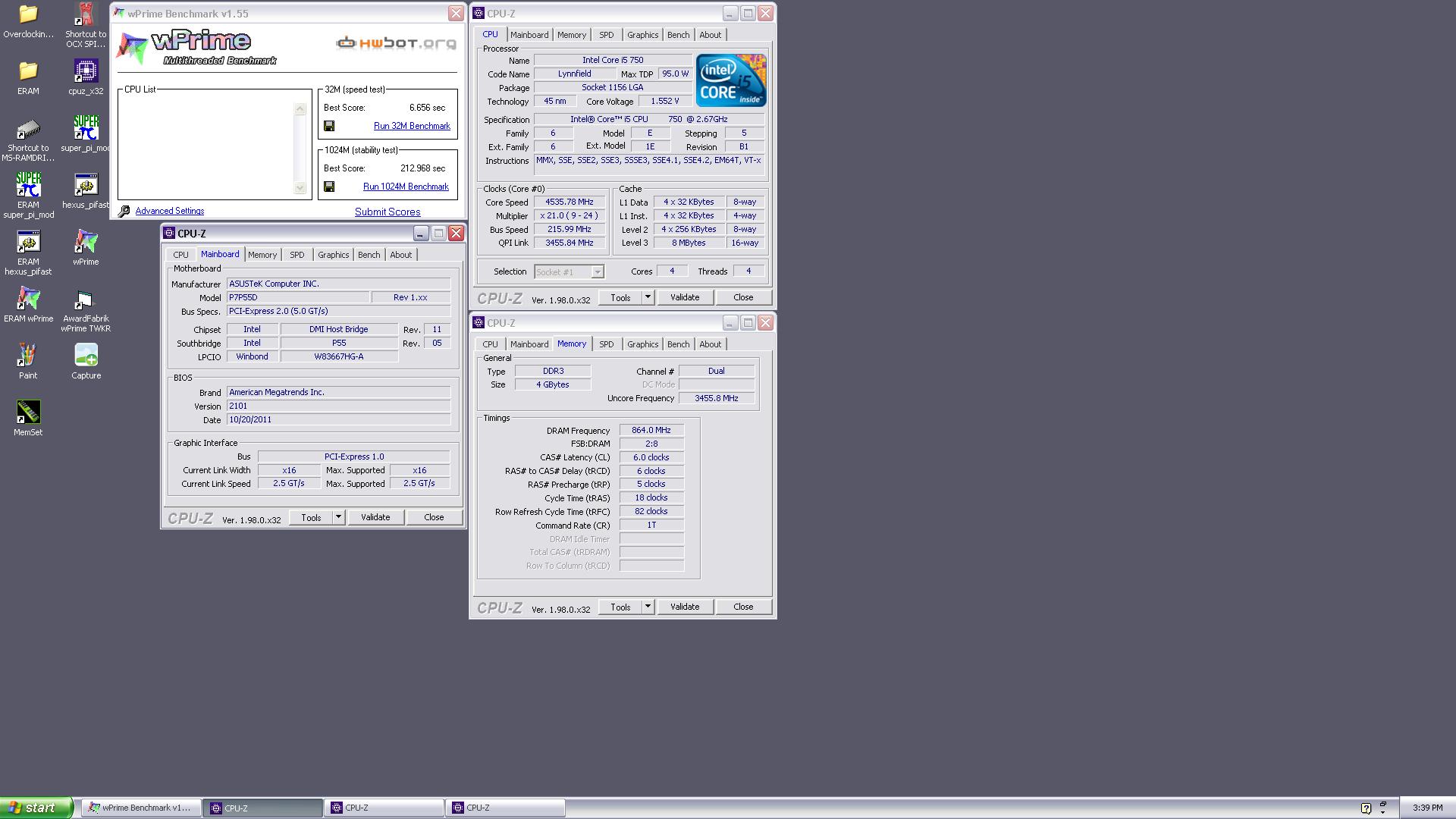Launch cpuz_x32 desktop icon
Viewport: 1456px width, 819px height.
(x=86, y=77)
